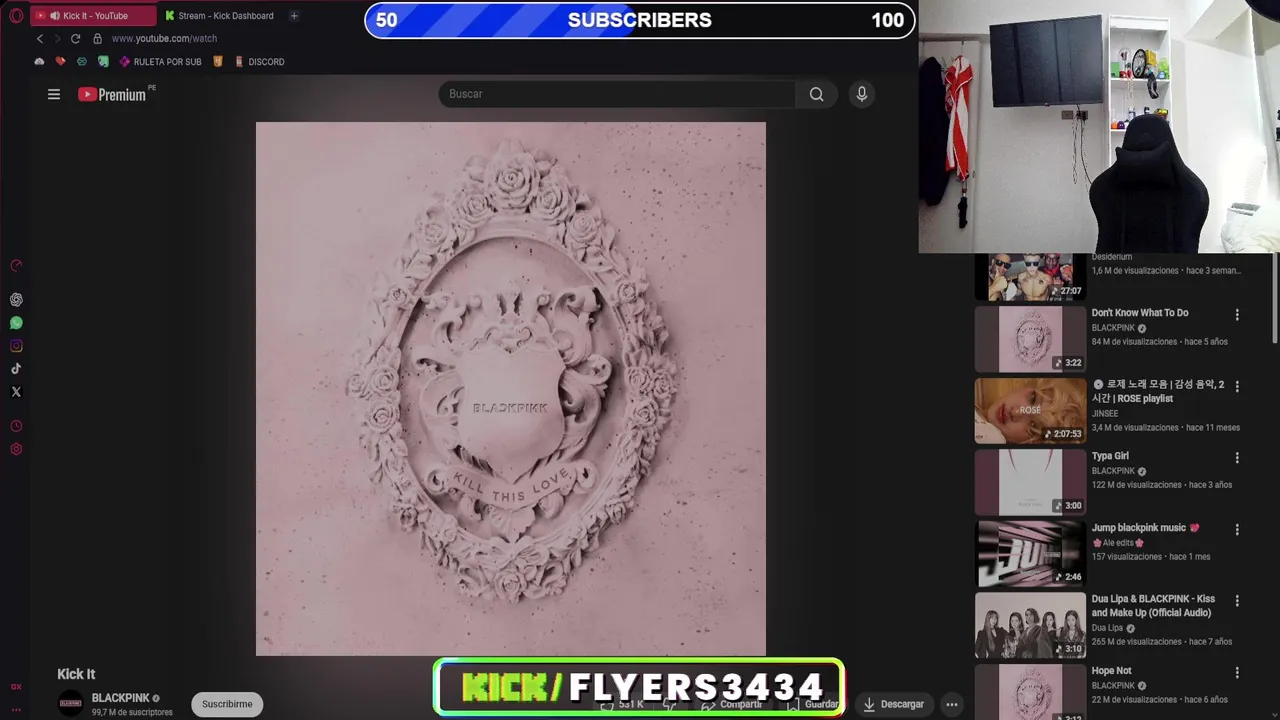Switch to Kick It - YouTube tab
The image size is (1280, 720).
(95, 16)
